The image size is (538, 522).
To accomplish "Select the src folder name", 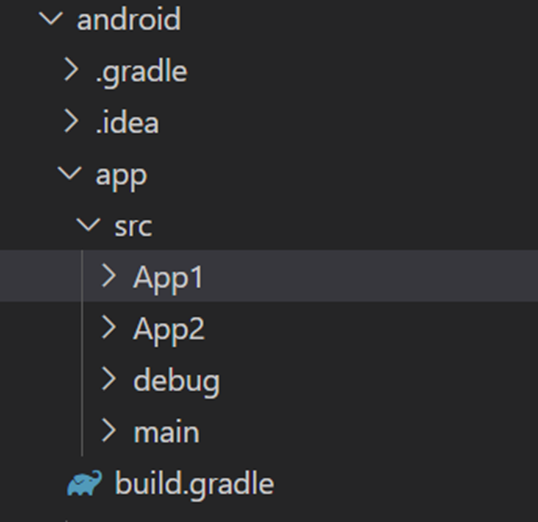I will (x=133, y=227).
